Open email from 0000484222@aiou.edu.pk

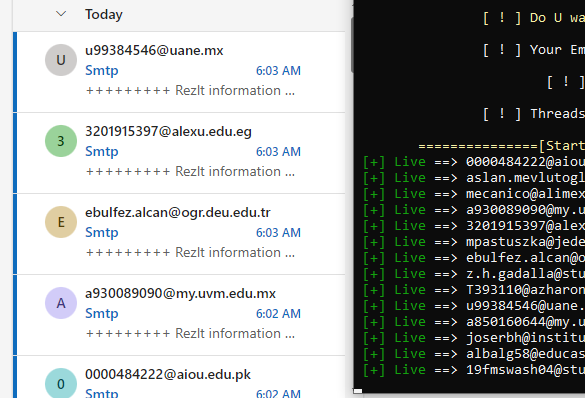pyautogui.click(x=179, y=377)
